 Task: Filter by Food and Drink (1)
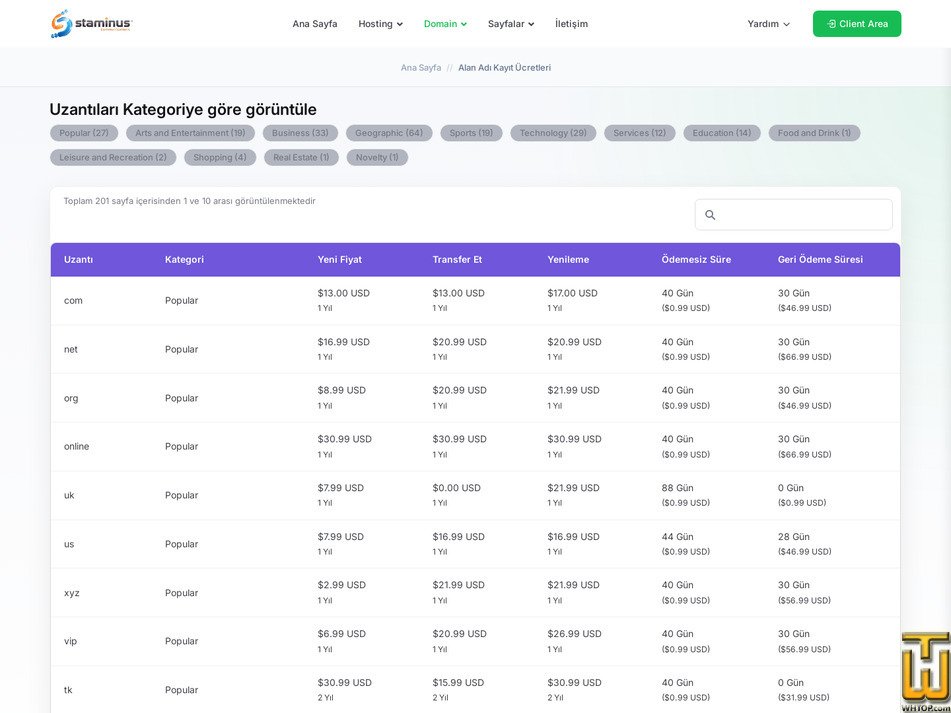point(815,133)
